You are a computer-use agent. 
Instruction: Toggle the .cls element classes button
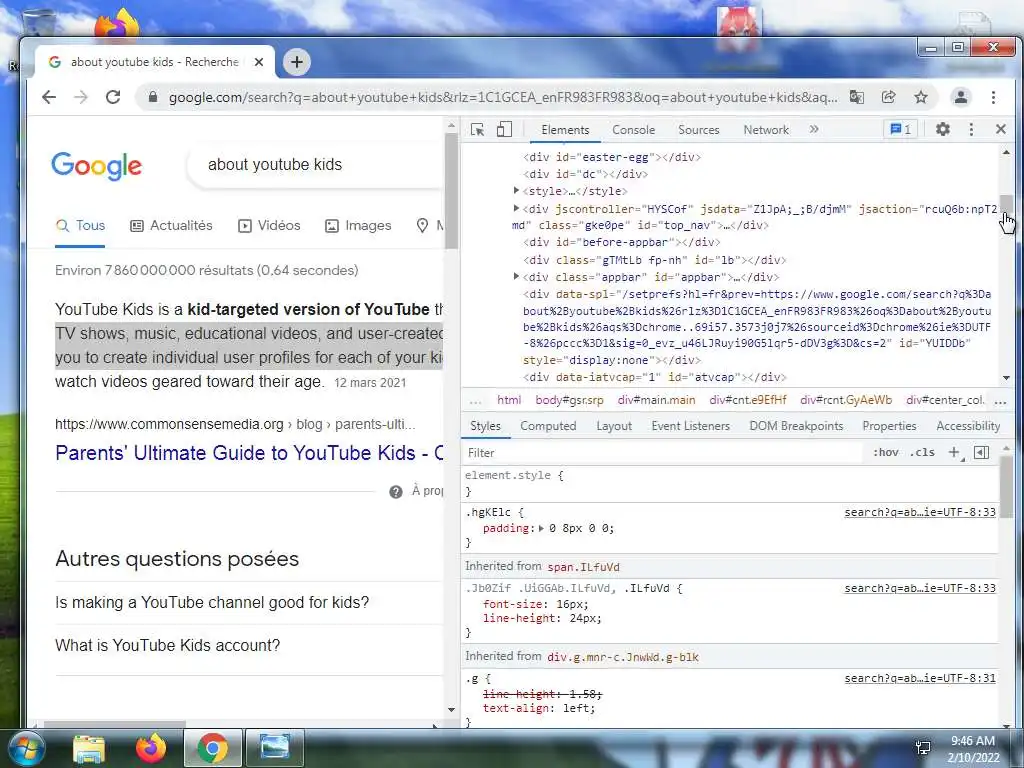tap(922, 452)
